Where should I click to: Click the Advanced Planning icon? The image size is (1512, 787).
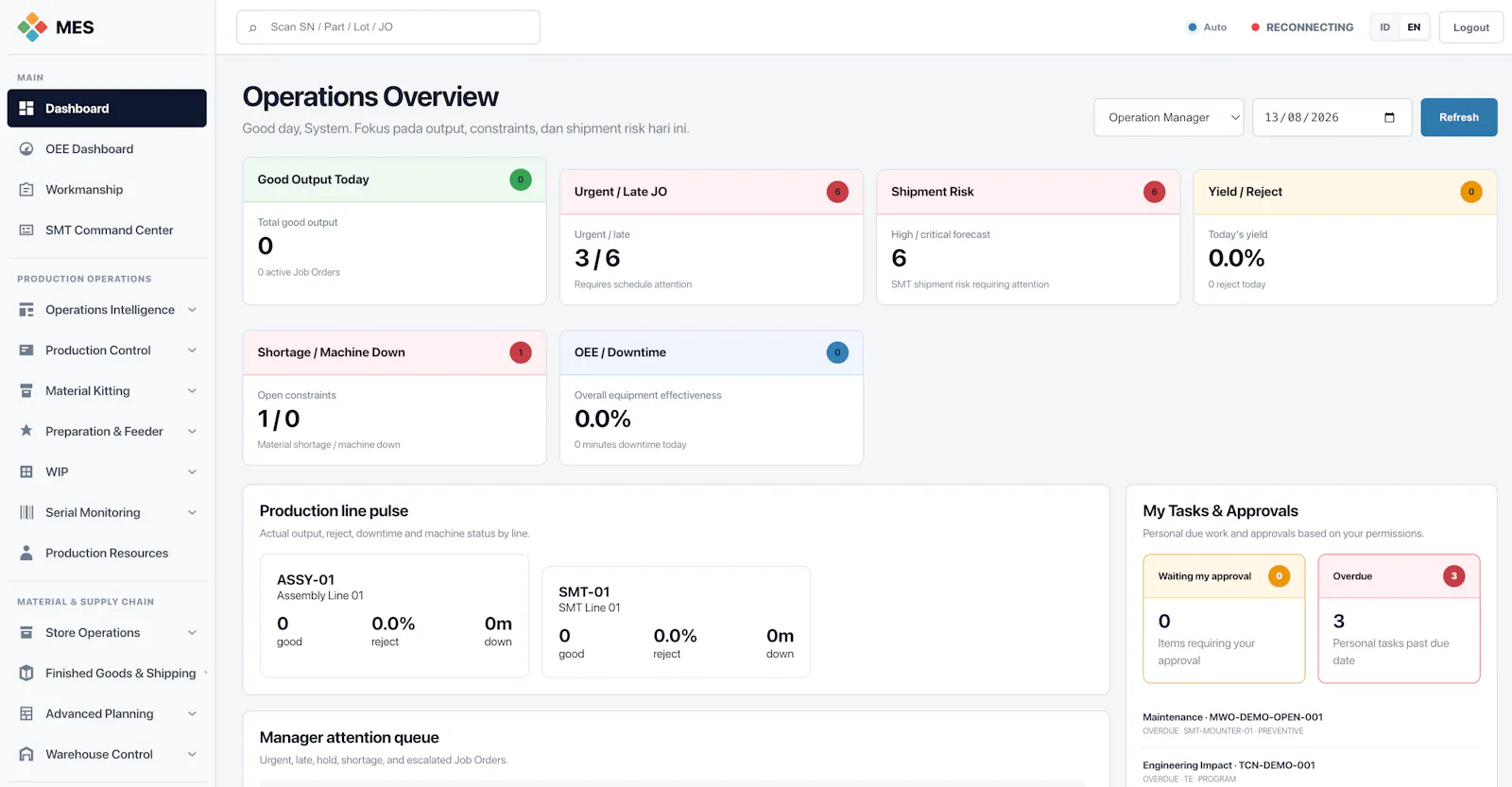[26, 714]
